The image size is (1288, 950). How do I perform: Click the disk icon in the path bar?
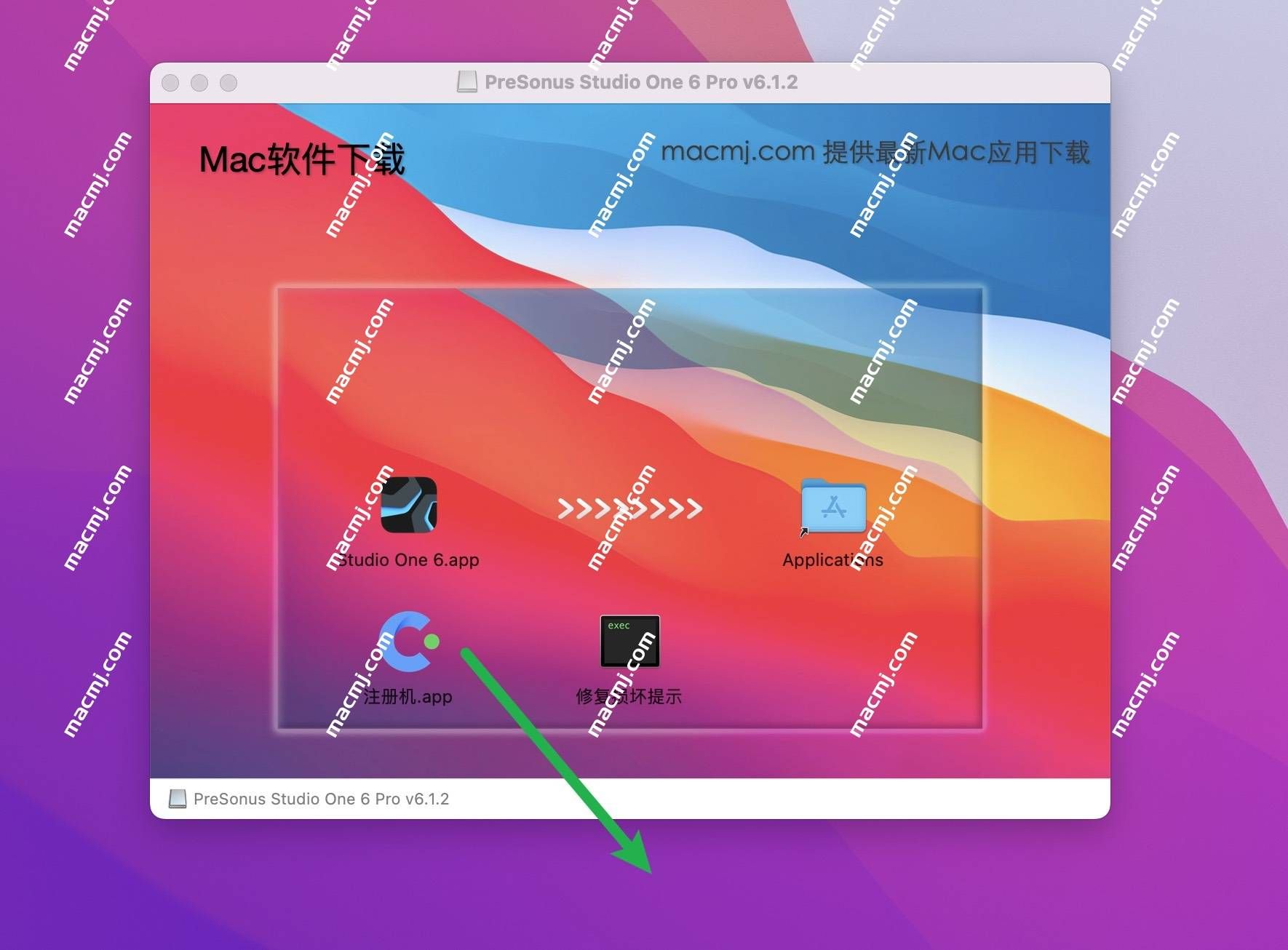pyautogui.click(x=178, y=799)
